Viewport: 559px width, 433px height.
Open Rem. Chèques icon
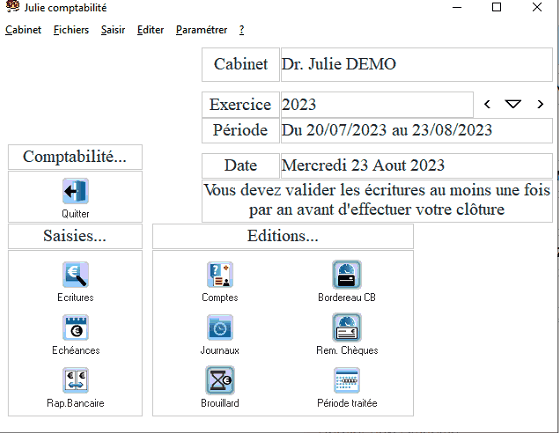click(347, 328)
